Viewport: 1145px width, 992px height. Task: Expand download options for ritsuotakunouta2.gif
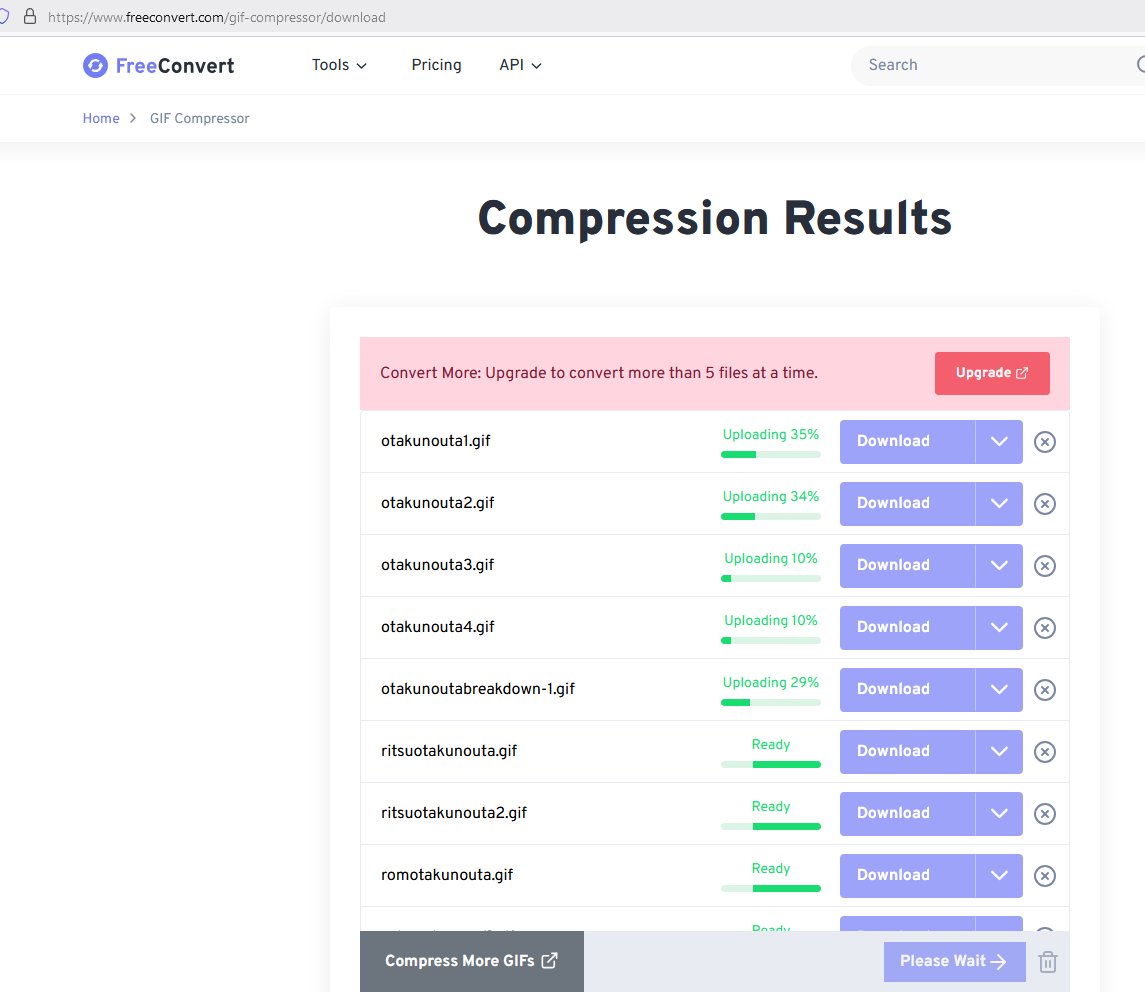point(999,814)
